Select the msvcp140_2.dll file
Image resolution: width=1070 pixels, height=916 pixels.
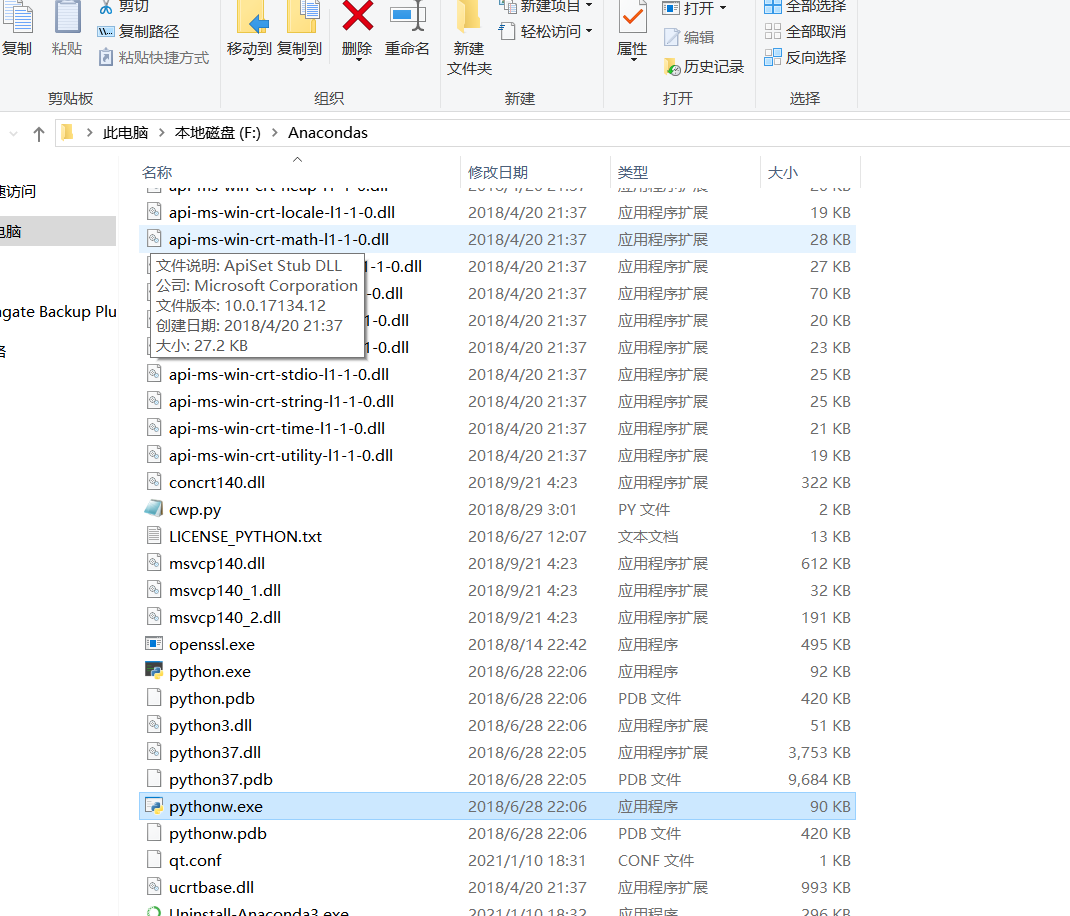[x=497, y=618]
